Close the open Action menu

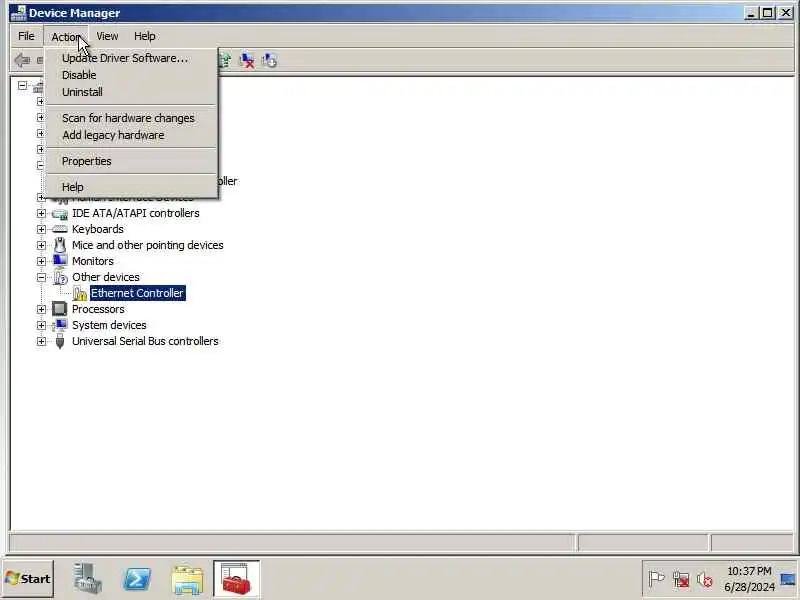66,37
